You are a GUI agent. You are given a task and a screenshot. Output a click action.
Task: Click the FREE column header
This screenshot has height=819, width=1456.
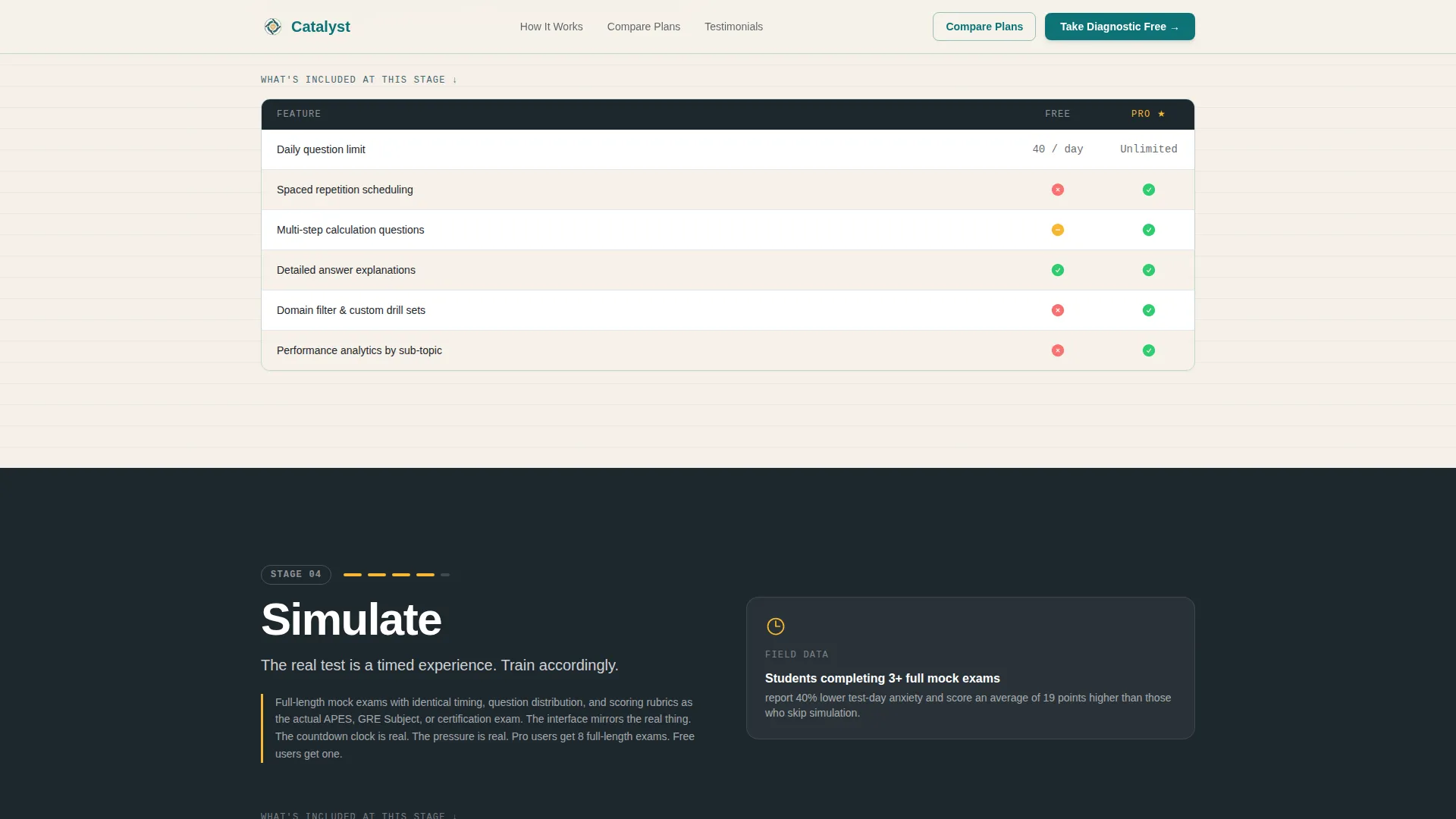pyautogui.click(x=1057, y=114)
